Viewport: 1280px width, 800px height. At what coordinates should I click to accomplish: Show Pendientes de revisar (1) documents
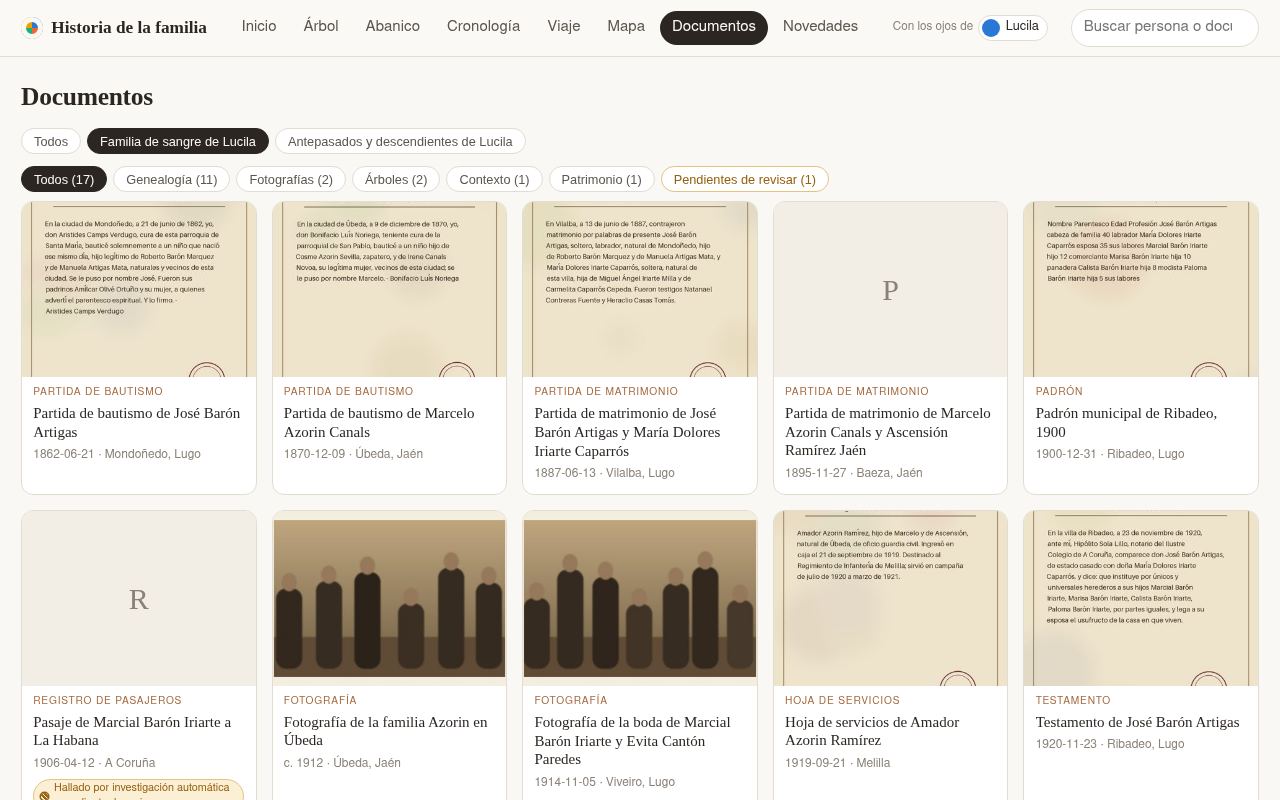pos(745,179)
